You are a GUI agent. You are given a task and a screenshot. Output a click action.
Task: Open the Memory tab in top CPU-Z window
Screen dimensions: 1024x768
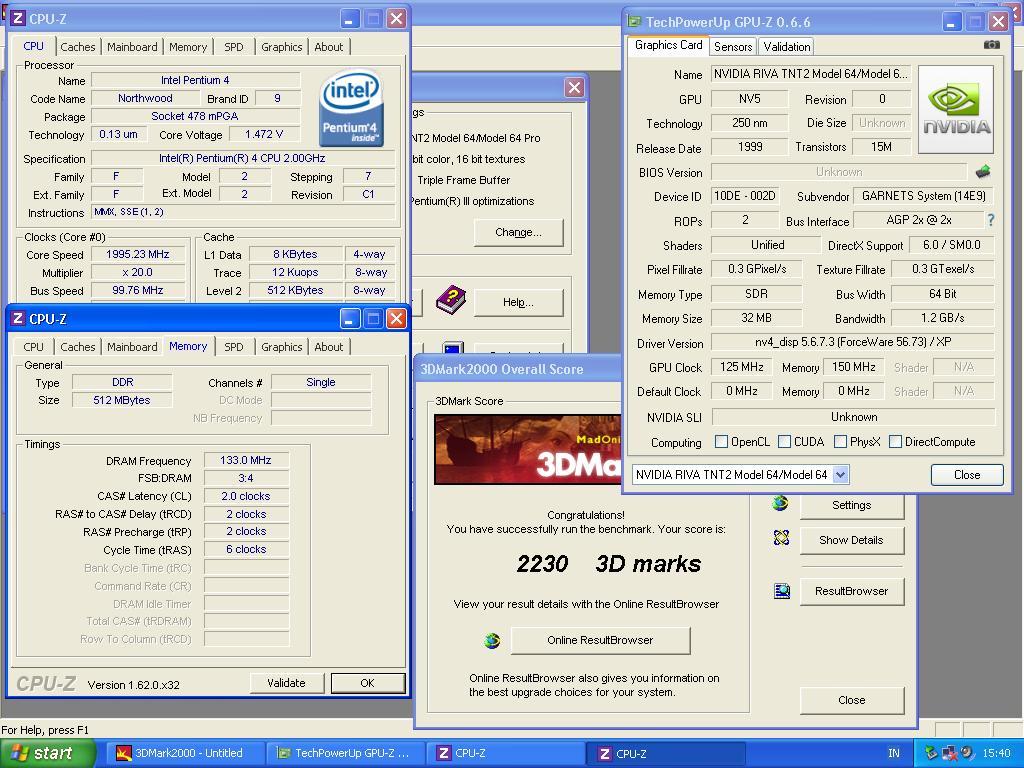click(x=187, y=47)
